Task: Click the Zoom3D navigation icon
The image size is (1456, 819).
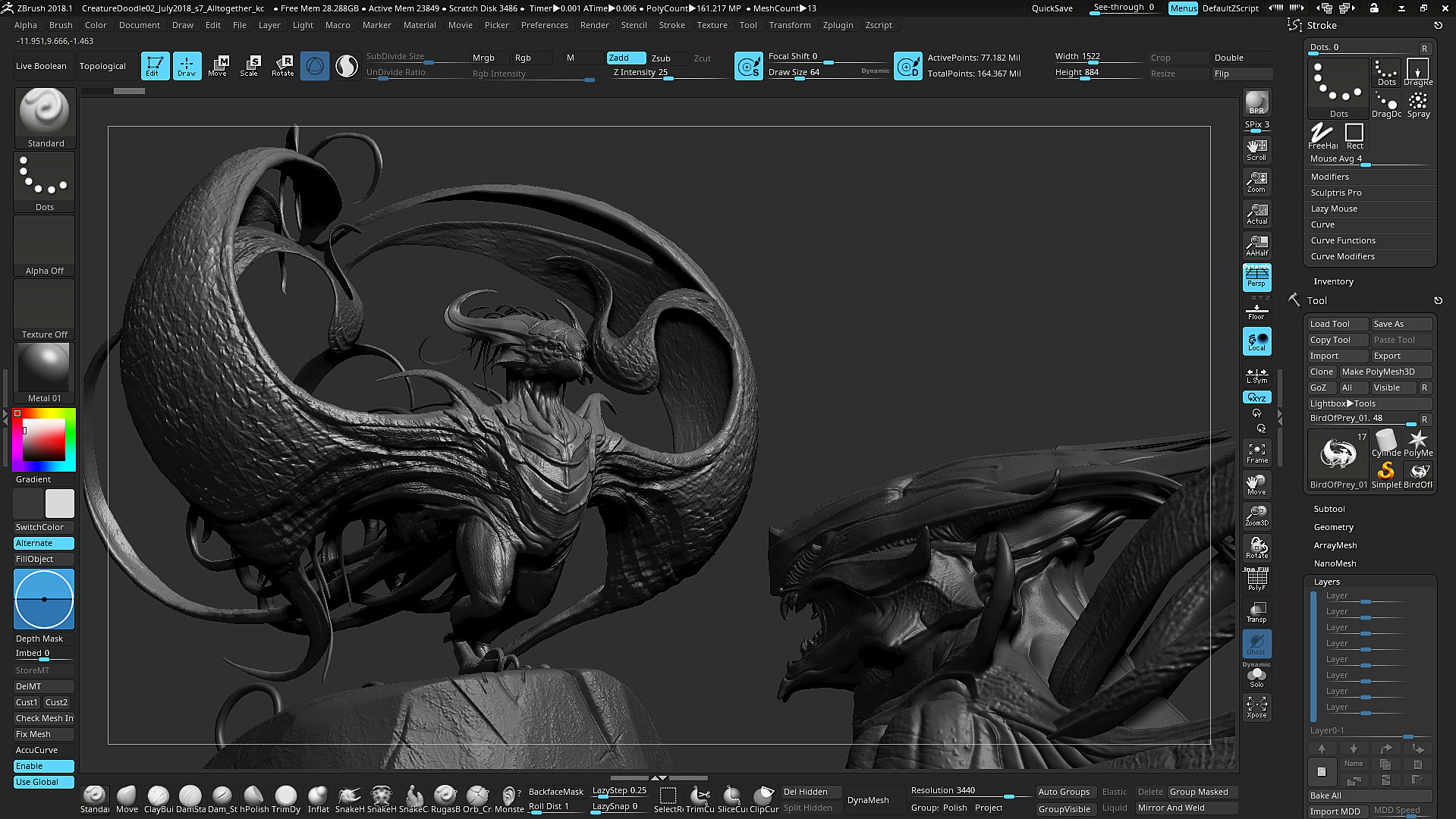Action: tap(1256, 515)
